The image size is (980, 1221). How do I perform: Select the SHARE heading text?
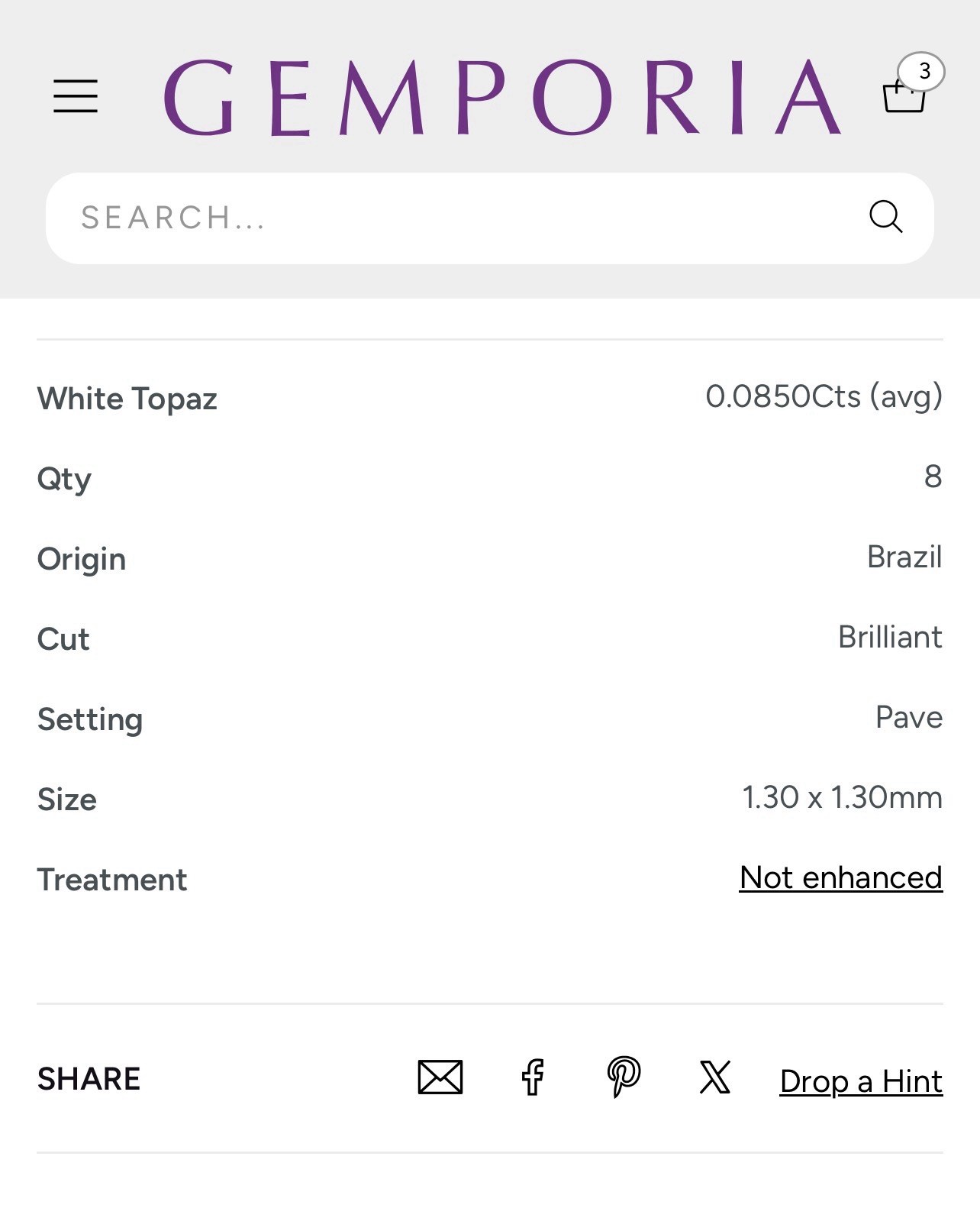pos(89,1079)
